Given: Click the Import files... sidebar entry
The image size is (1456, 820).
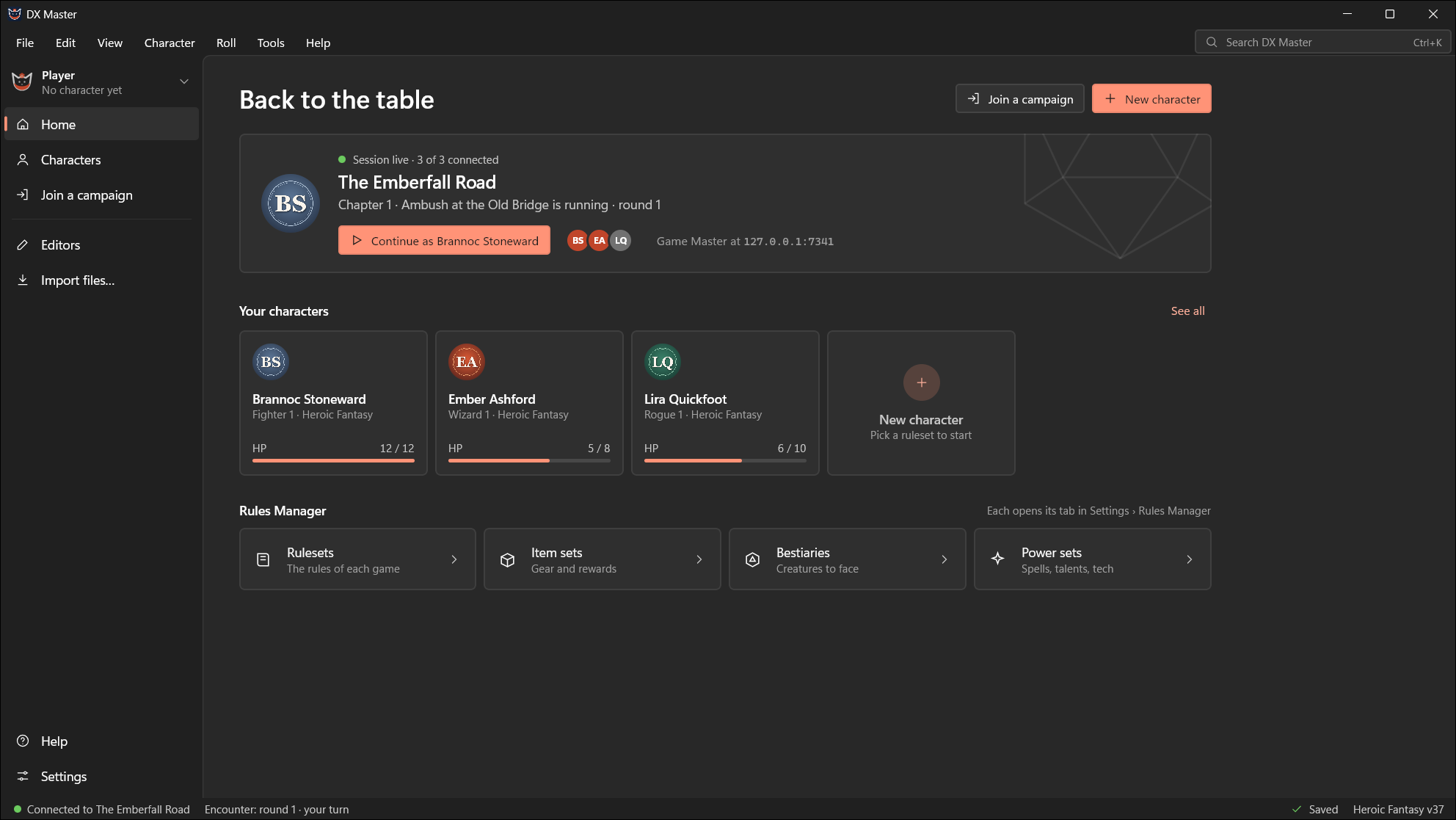Looking at the screenshot, I should 101,280.
